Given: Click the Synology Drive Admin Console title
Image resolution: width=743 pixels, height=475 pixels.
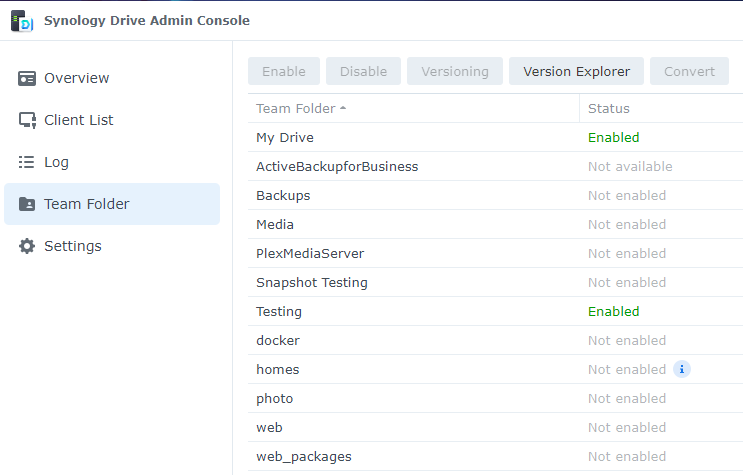Looking at the screenshot, I should tap(147, 21).
